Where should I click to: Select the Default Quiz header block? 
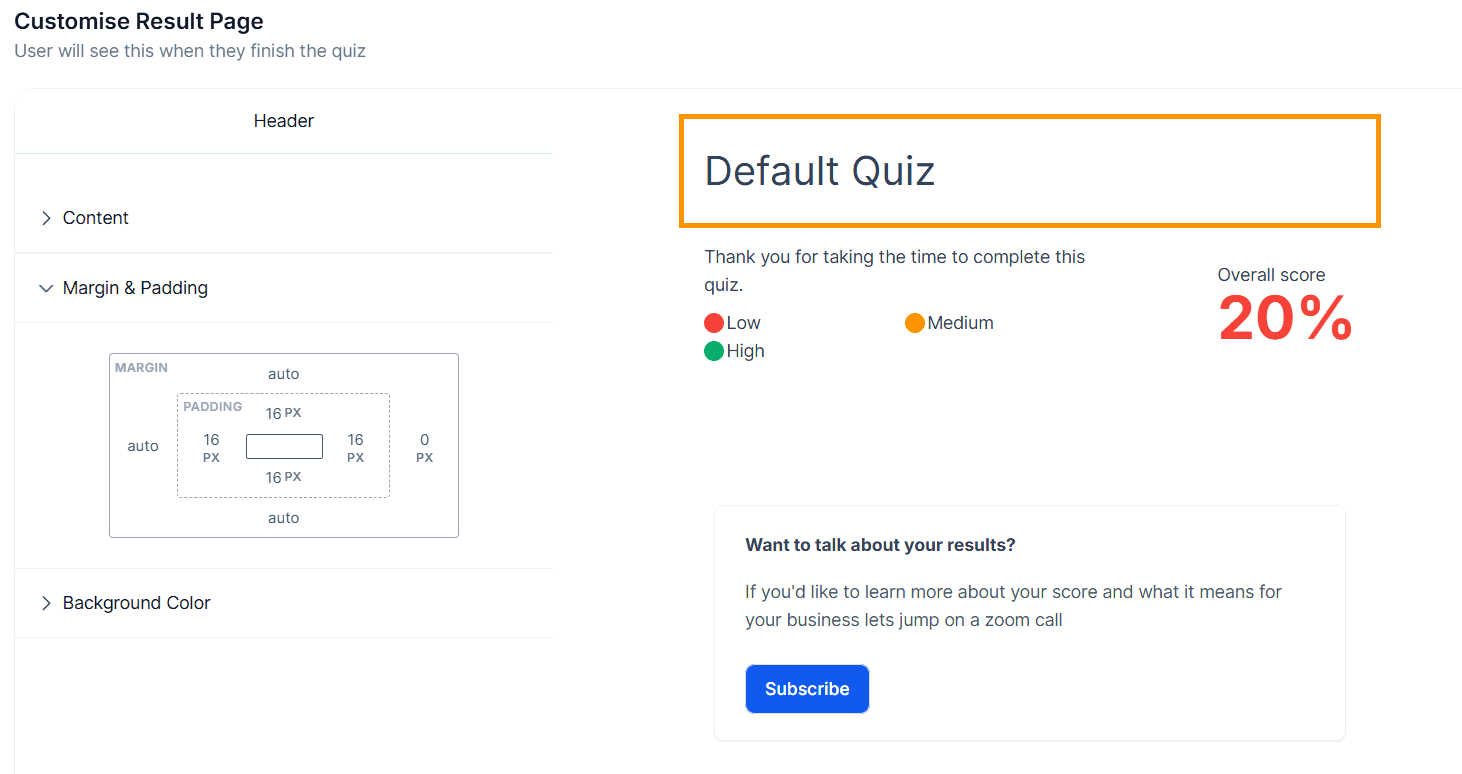[x=1029, y=171]
